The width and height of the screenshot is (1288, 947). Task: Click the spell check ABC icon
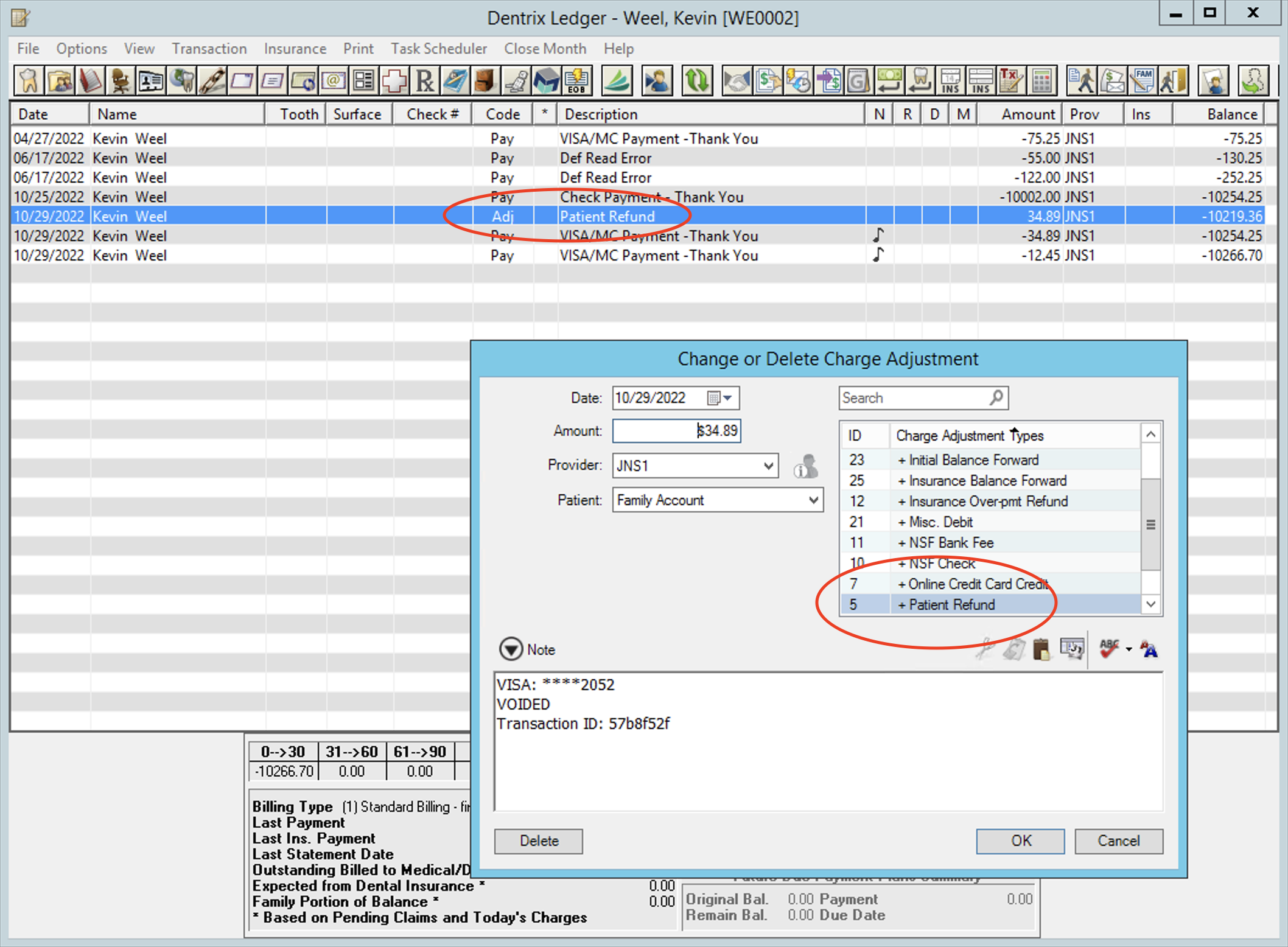click(1109, 649)
